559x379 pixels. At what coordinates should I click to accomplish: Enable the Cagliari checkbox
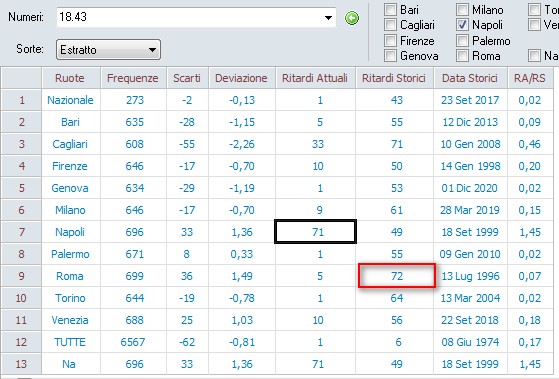pyautogui.click(x=390, y=25)
